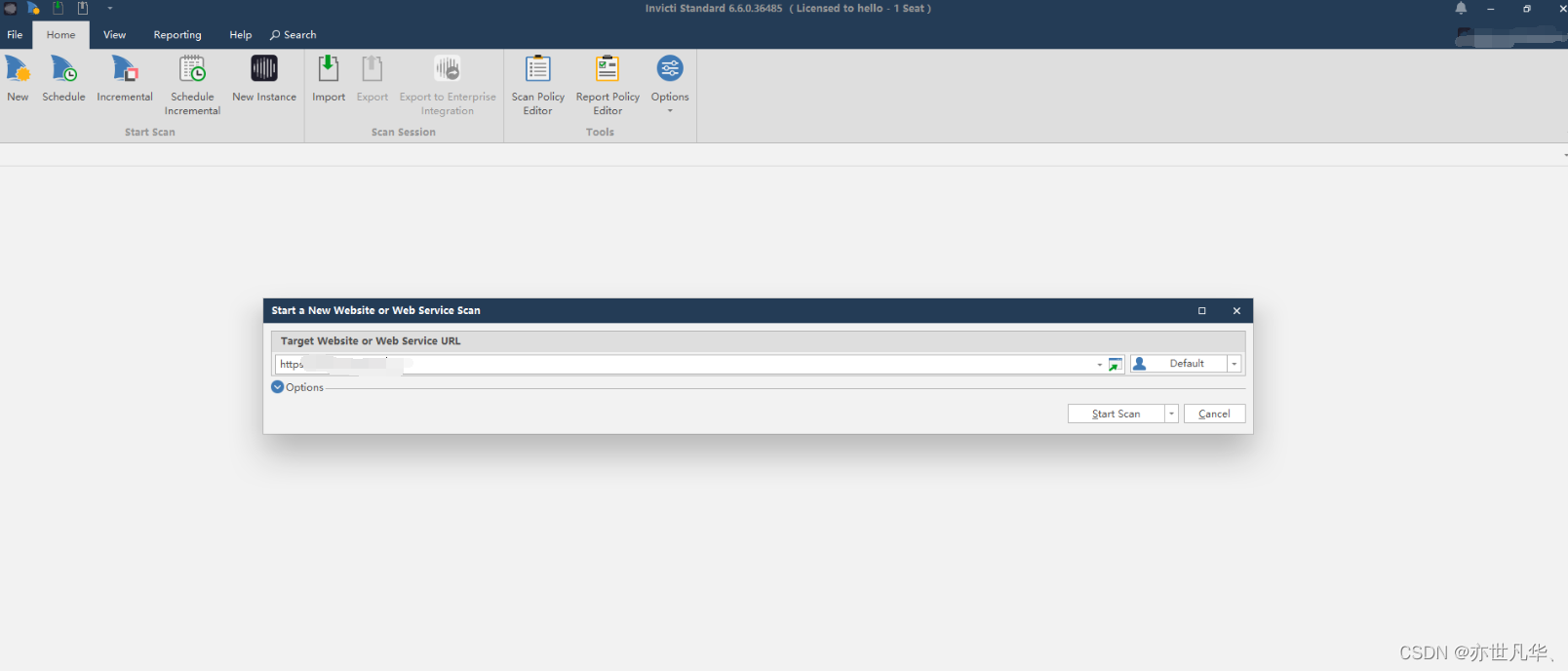Open the File menu
1568x671 pixels.
tap(15, 35)
